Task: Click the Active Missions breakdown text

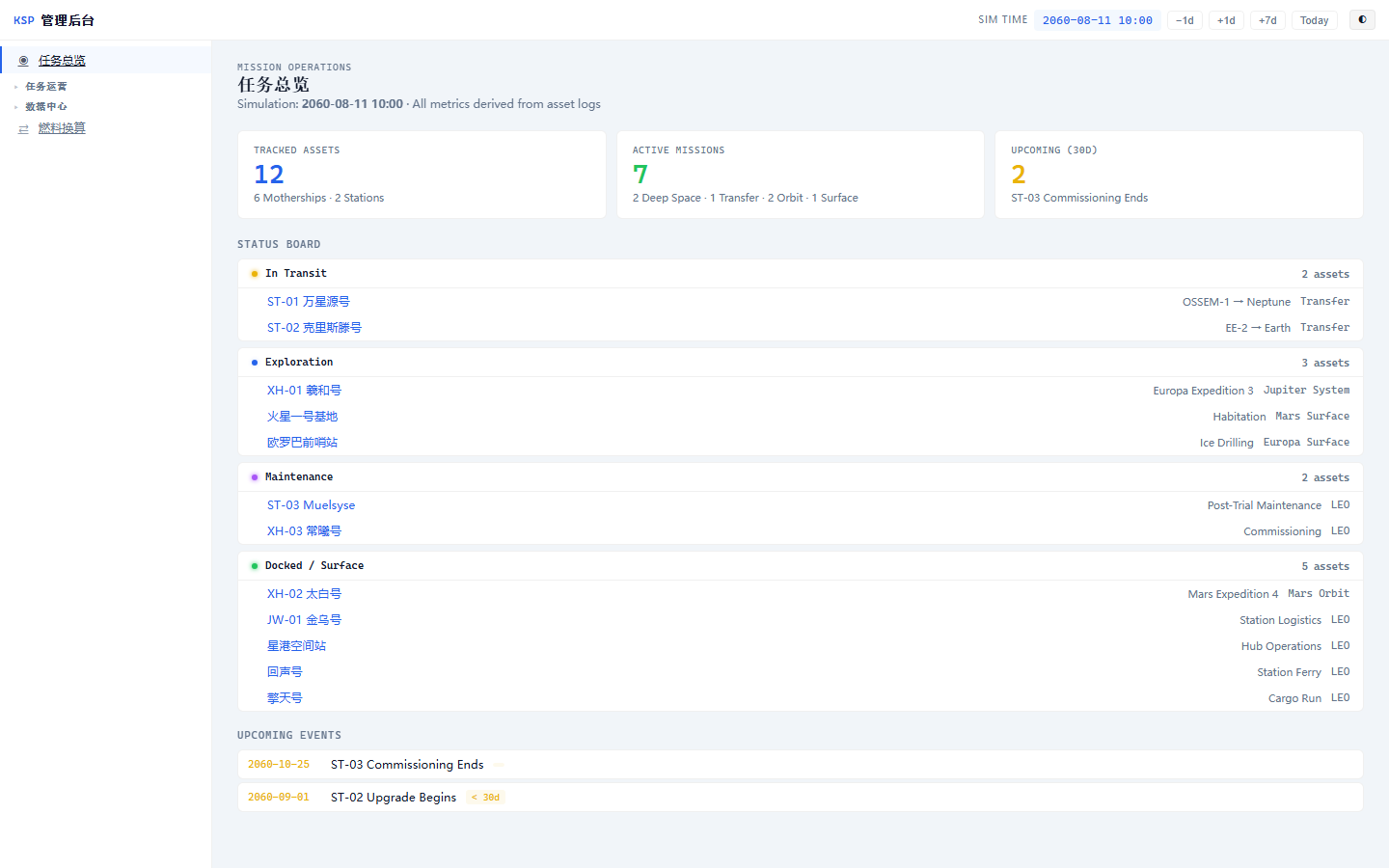Action: click(x=746, y=198)
